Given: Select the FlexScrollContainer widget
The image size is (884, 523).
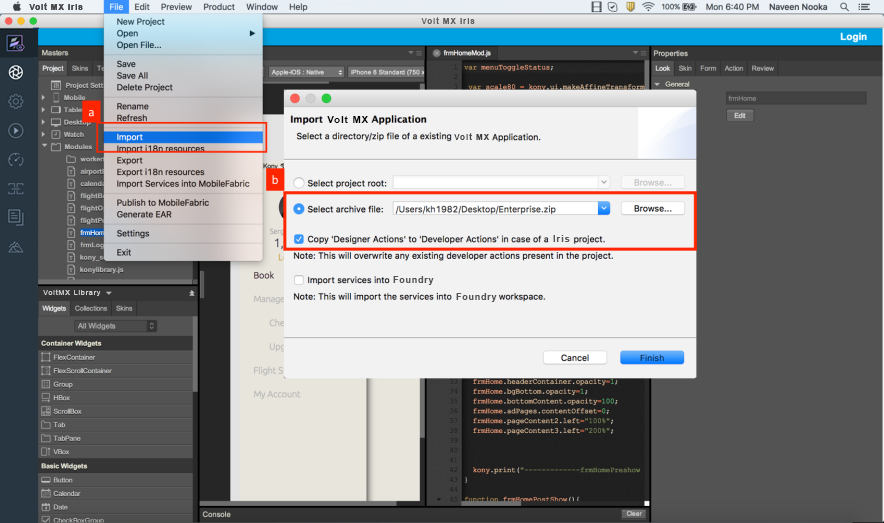Looking at the screenshot, I should 77,371.
